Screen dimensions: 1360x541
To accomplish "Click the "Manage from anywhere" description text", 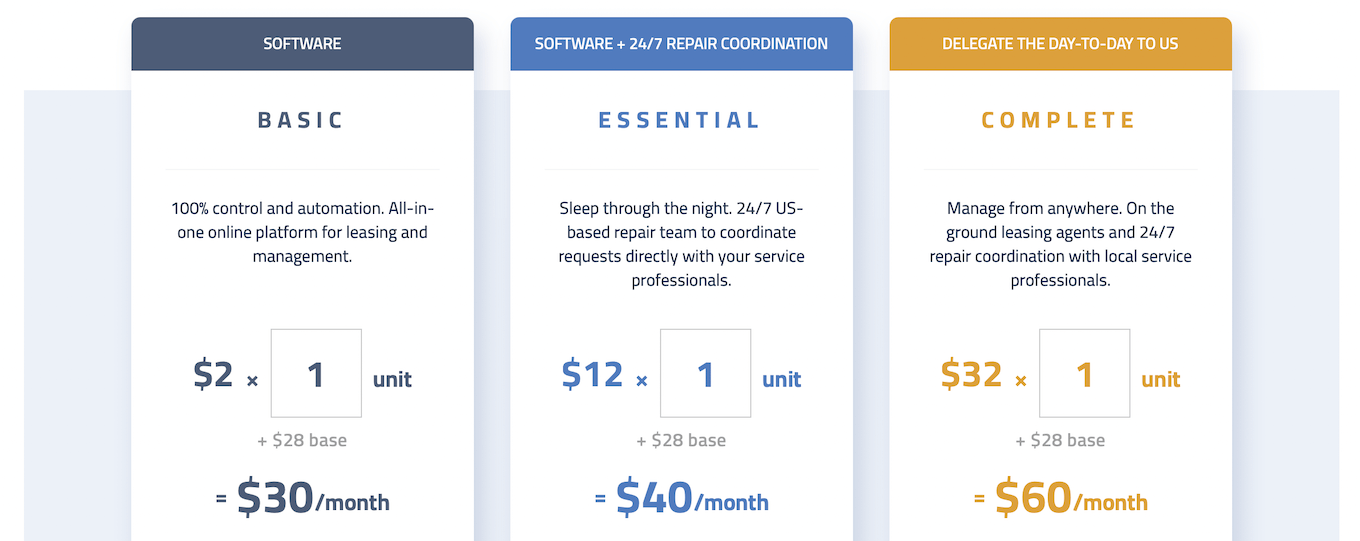I will click(x=1060, y=245).
